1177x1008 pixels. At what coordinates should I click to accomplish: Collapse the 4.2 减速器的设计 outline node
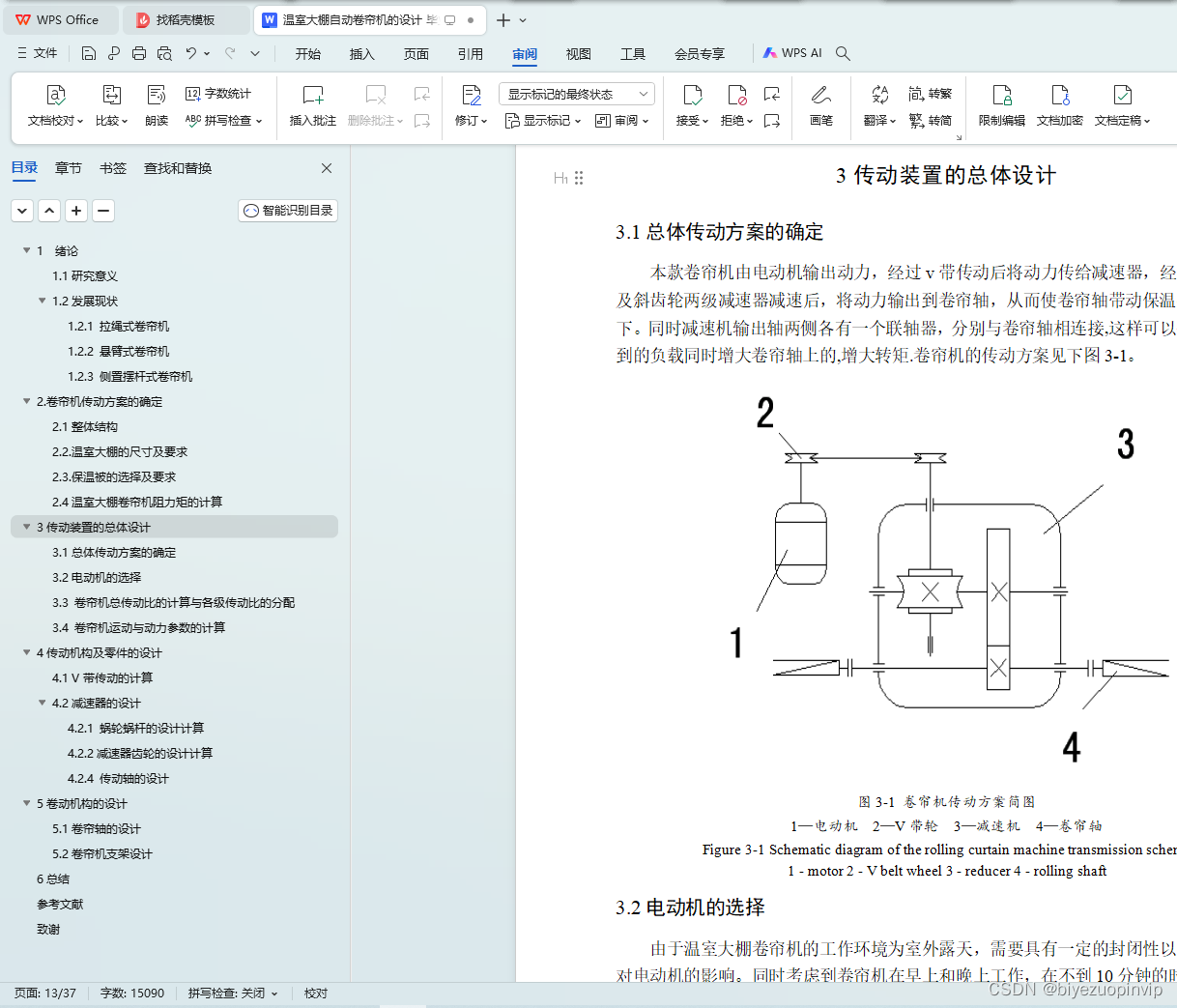(x=43, y=703)
